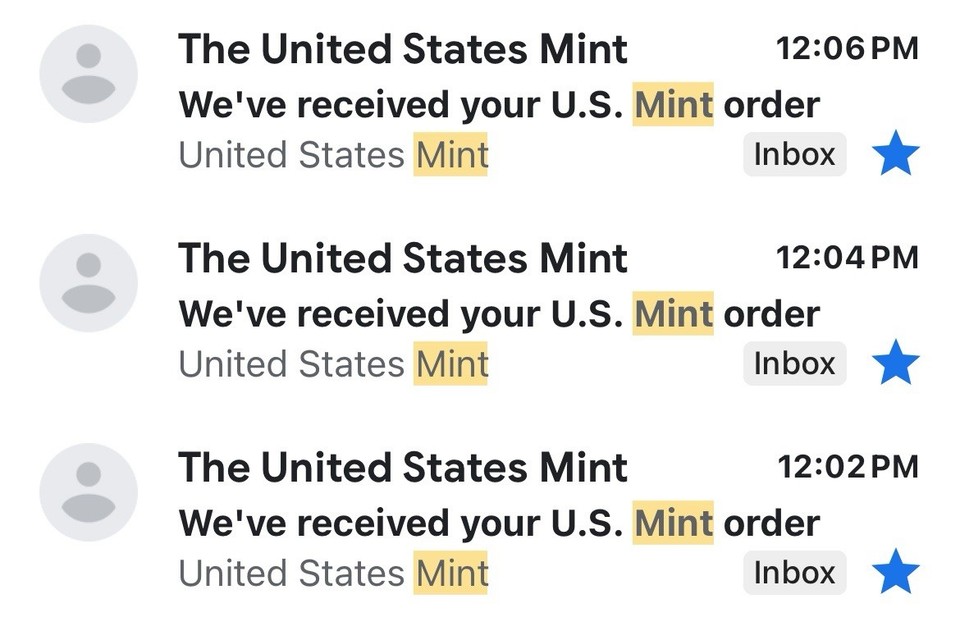Click sender name on the 12:04 PM email

pyautogui.click(x=403, y=258)
